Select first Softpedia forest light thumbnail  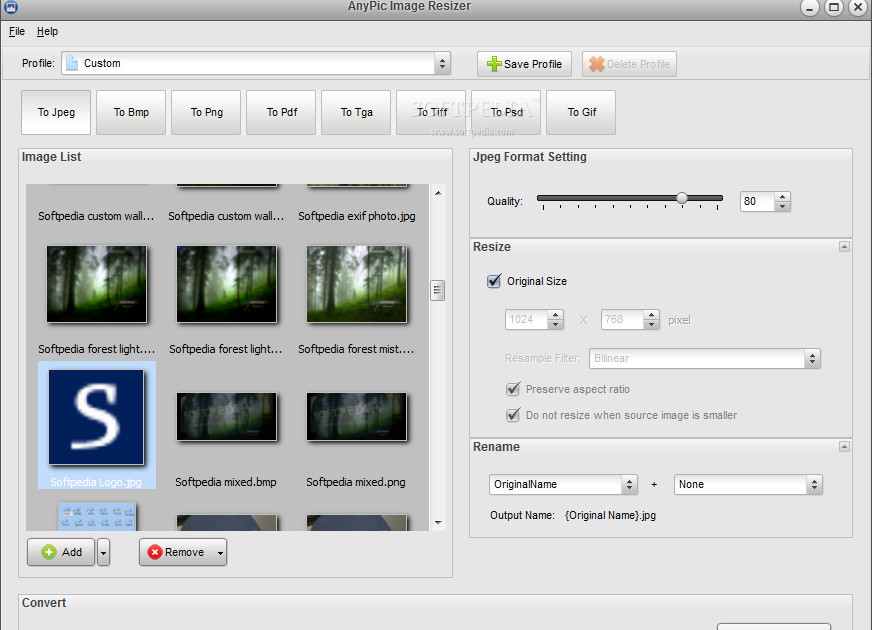[97, 284]
